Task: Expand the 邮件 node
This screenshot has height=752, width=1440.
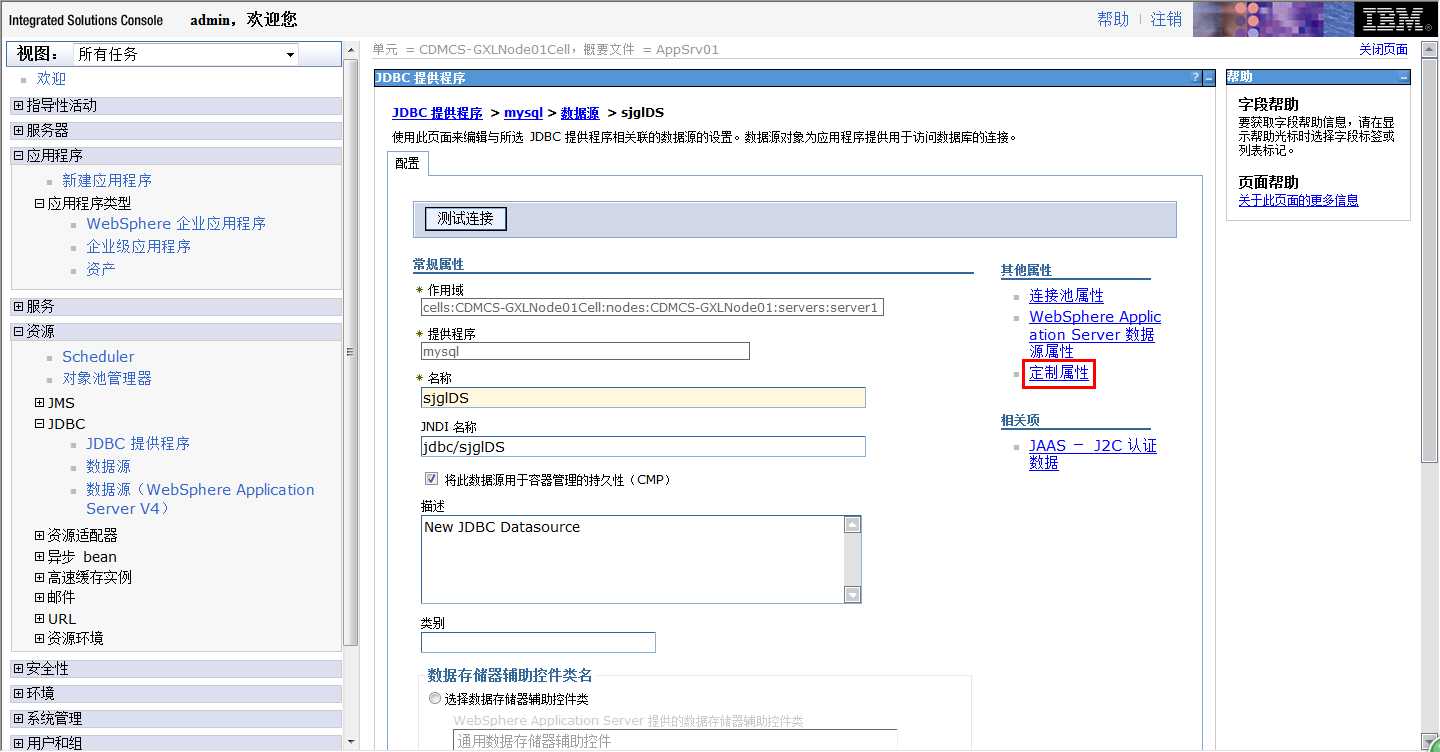Action: [x=40, y=597]
